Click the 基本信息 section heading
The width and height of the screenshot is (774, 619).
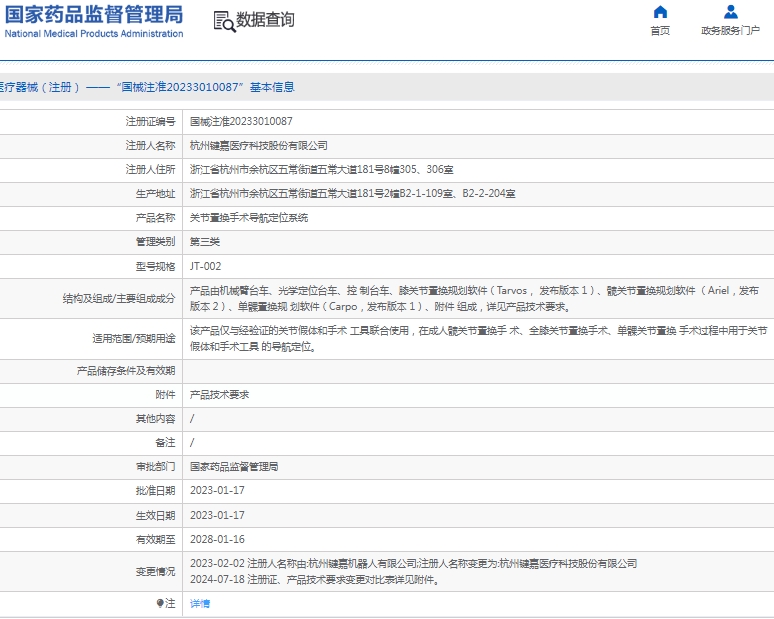point(272,87)
